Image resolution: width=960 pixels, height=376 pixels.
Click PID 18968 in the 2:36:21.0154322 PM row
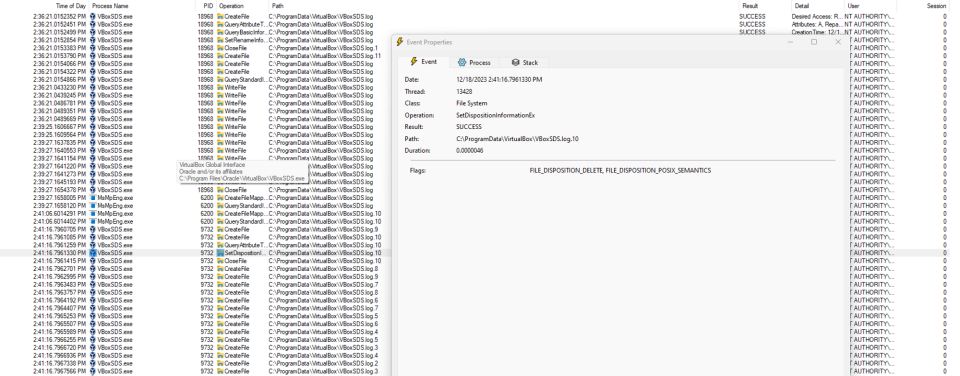(206, 72)
